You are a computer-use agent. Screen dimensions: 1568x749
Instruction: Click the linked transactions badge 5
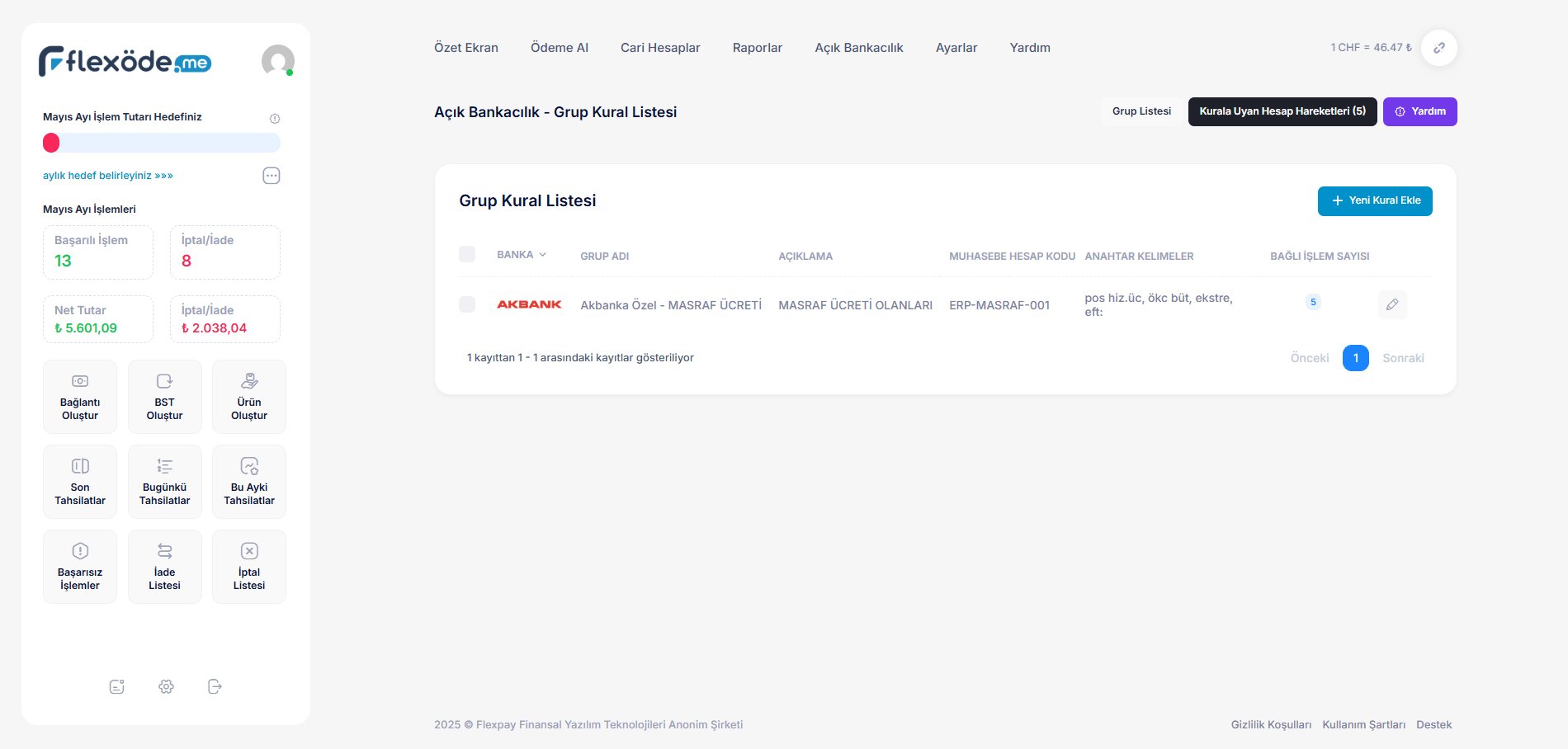point(1313,302)
